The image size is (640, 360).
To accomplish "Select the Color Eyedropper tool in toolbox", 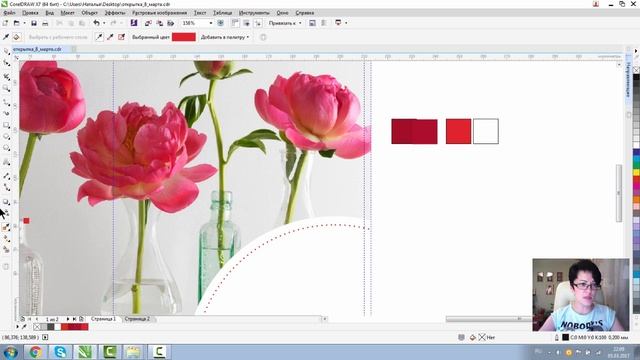I will pyautogui.click(x=6, y=228).
